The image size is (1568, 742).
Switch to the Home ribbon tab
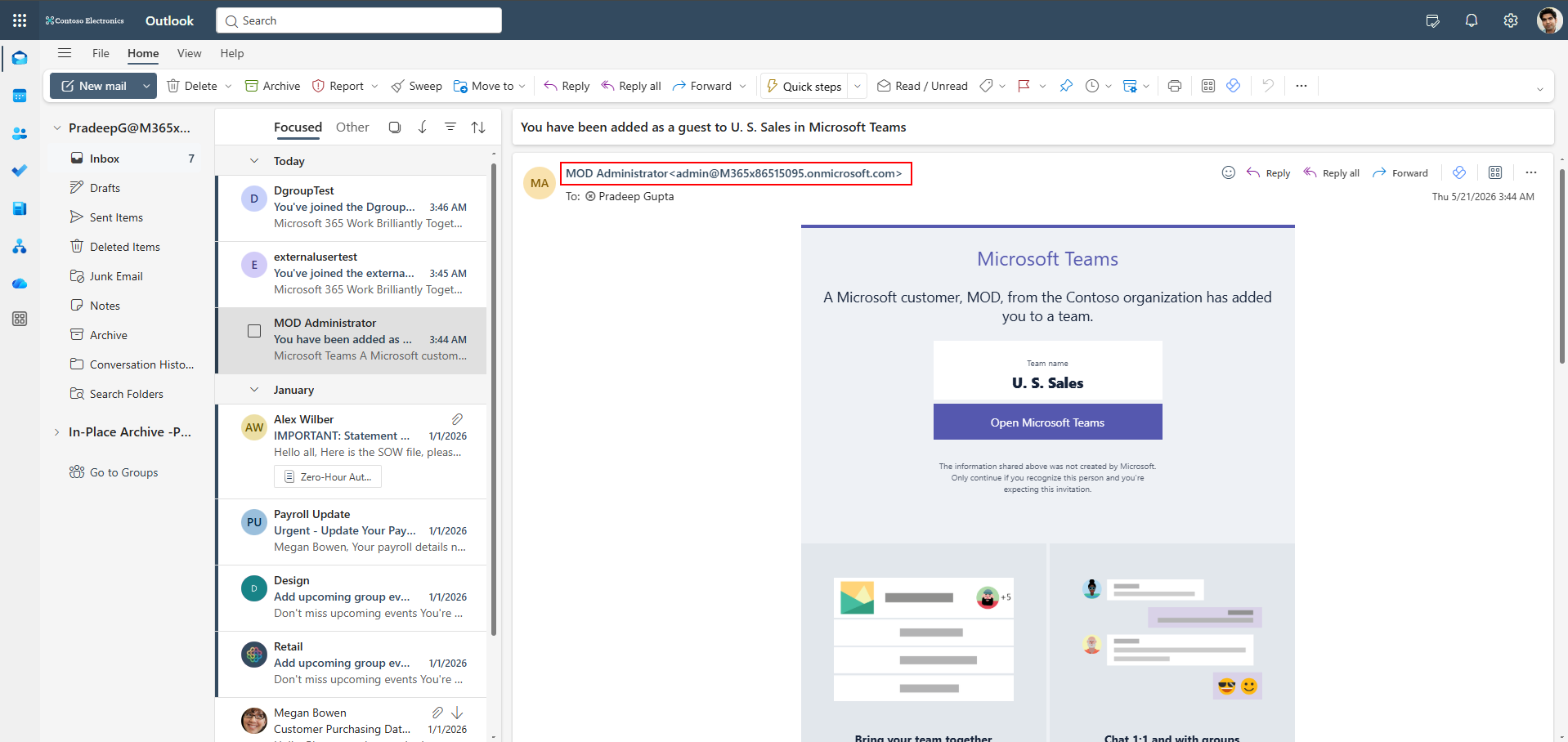point(143,53)
